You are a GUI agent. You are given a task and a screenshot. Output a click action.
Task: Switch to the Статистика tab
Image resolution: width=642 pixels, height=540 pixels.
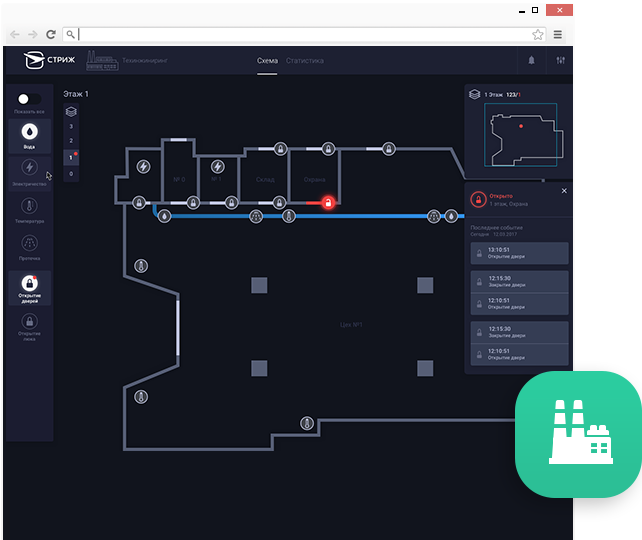(305, 61)
